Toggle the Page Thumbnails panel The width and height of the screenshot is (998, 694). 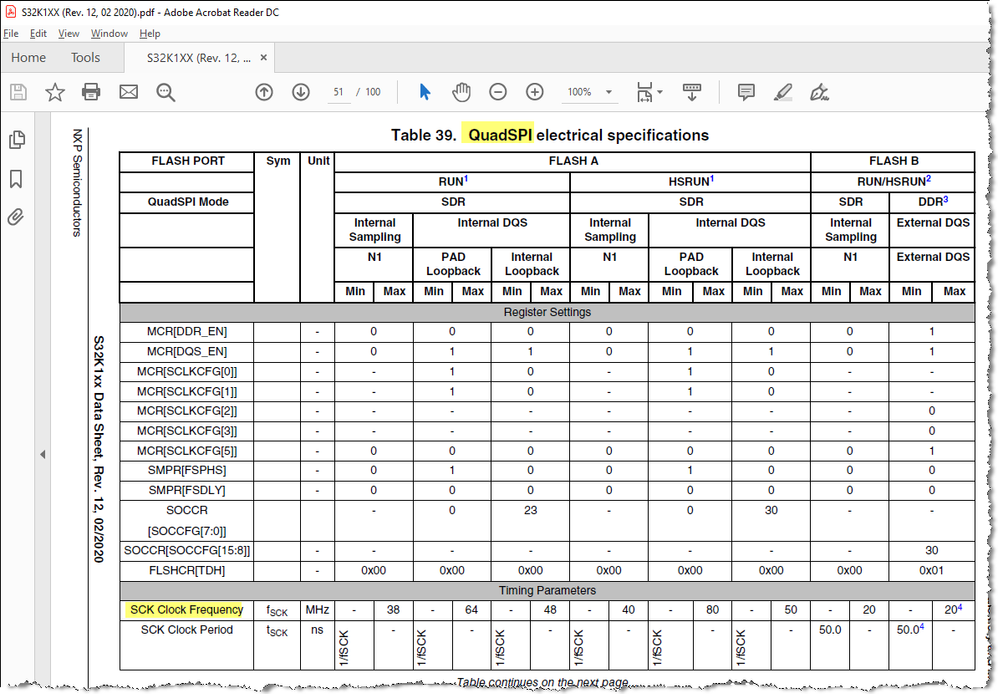click(x=17, y=140)
